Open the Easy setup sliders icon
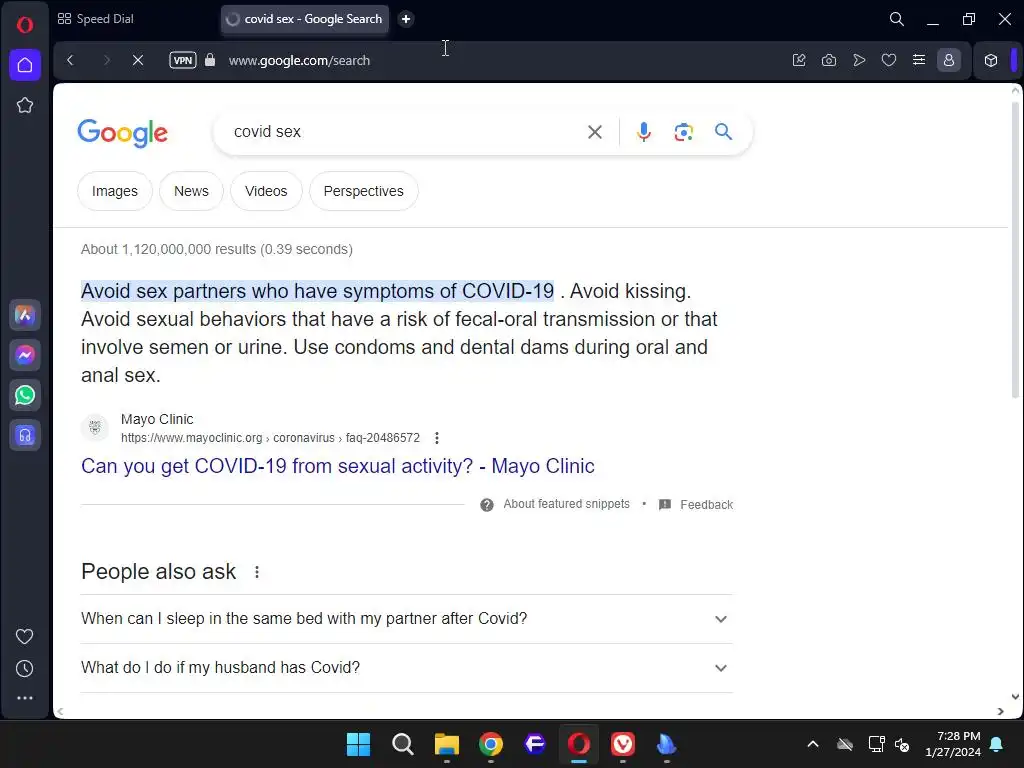Image resolution: width=1024 pixels, height=768 pixels. coord(919,60)
